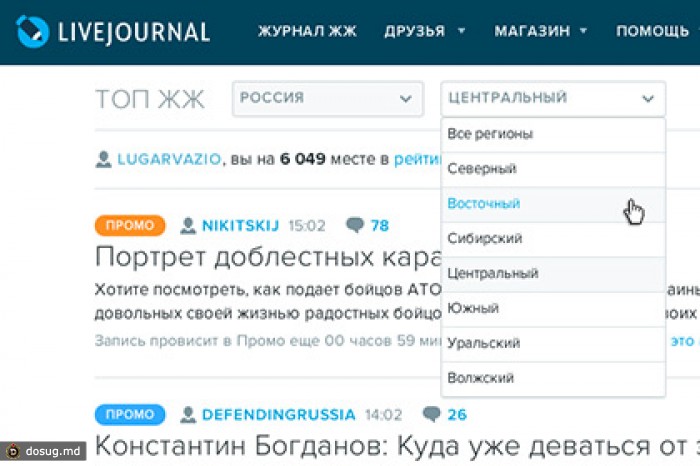Viewport: 700px width, 466px height.
Task: Click the user icon beside DEFENDINGRUSSIA
Action: coord(188,415)
